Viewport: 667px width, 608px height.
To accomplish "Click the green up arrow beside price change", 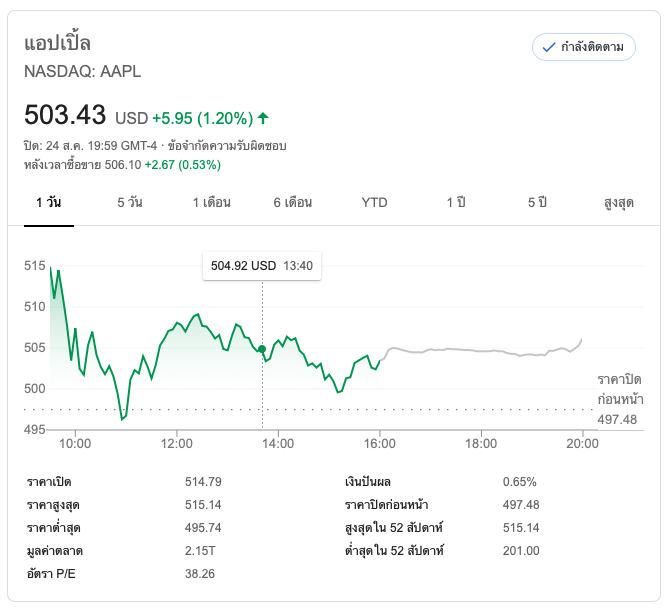I will point(263,118).
